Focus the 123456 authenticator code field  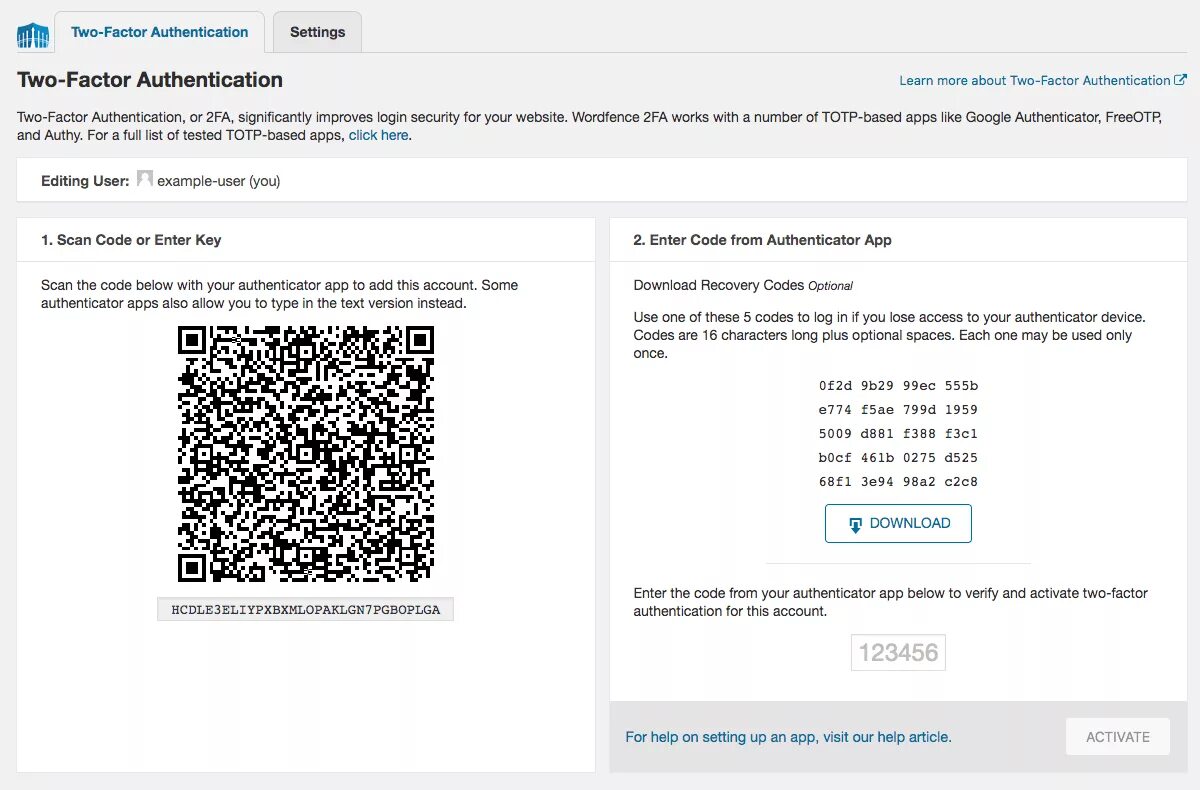898,653
